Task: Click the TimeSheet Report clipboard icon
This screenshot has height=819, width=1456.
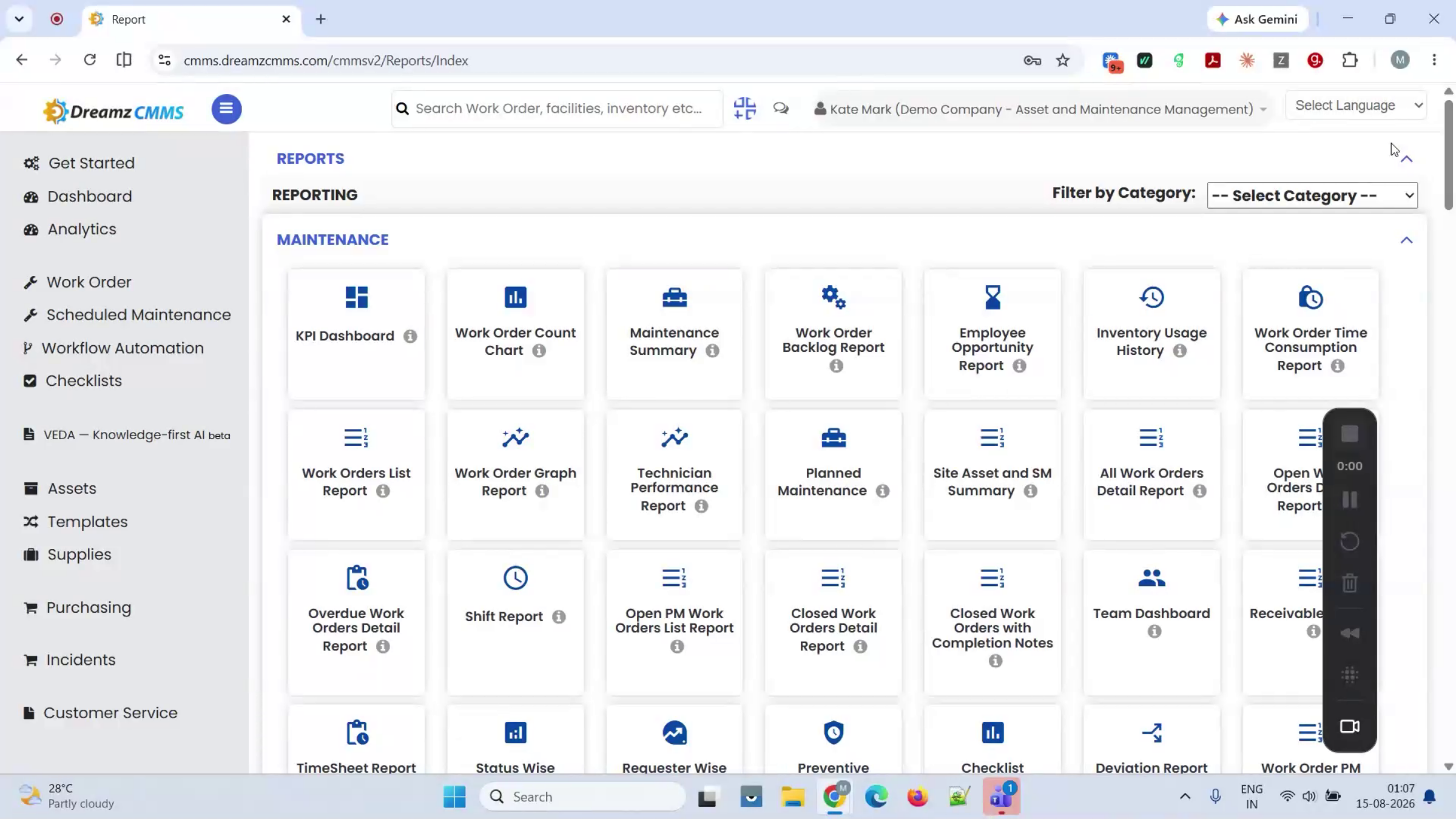Action: click(x=357, y=732)
